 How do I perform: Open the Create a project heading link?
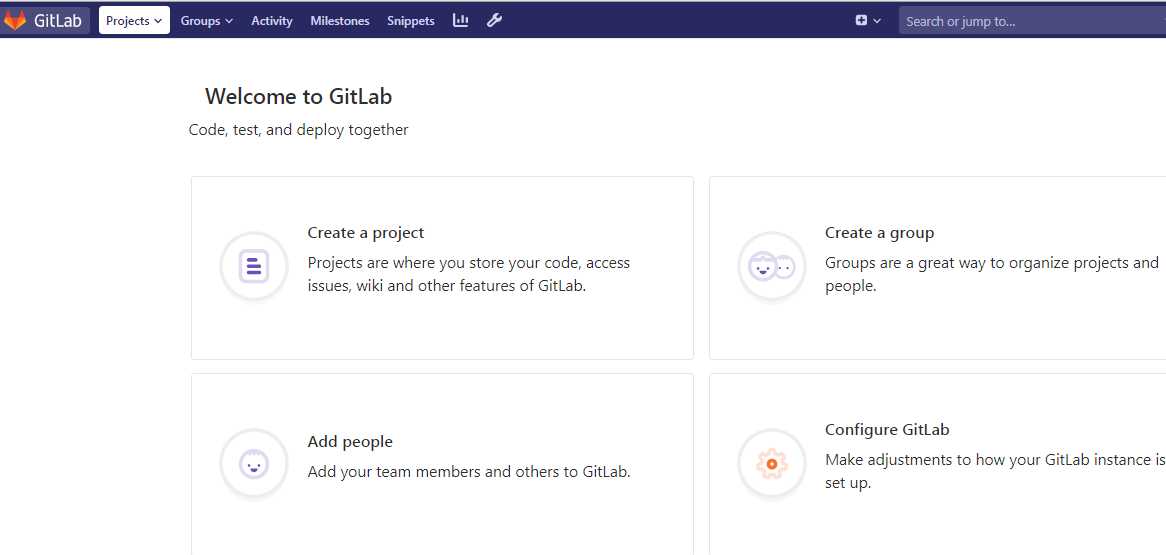point(366,233)
